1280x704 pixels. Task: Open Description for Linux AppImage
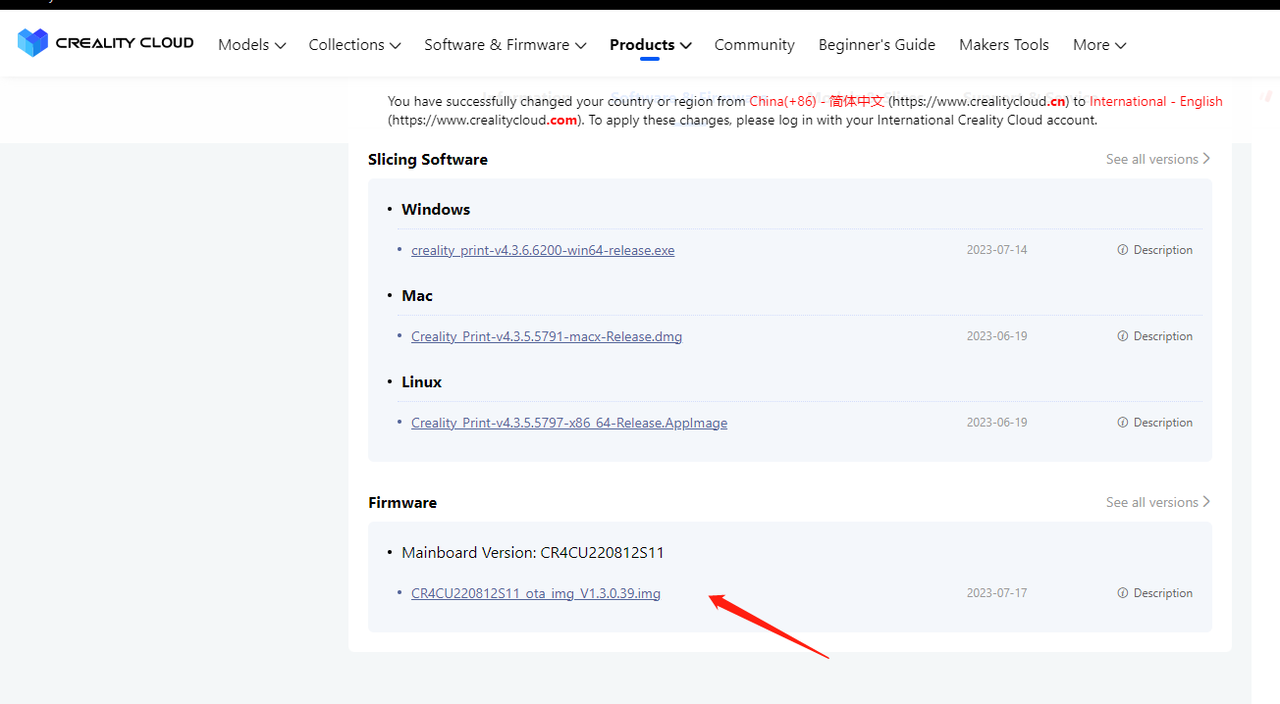[x=1155, y=423]
